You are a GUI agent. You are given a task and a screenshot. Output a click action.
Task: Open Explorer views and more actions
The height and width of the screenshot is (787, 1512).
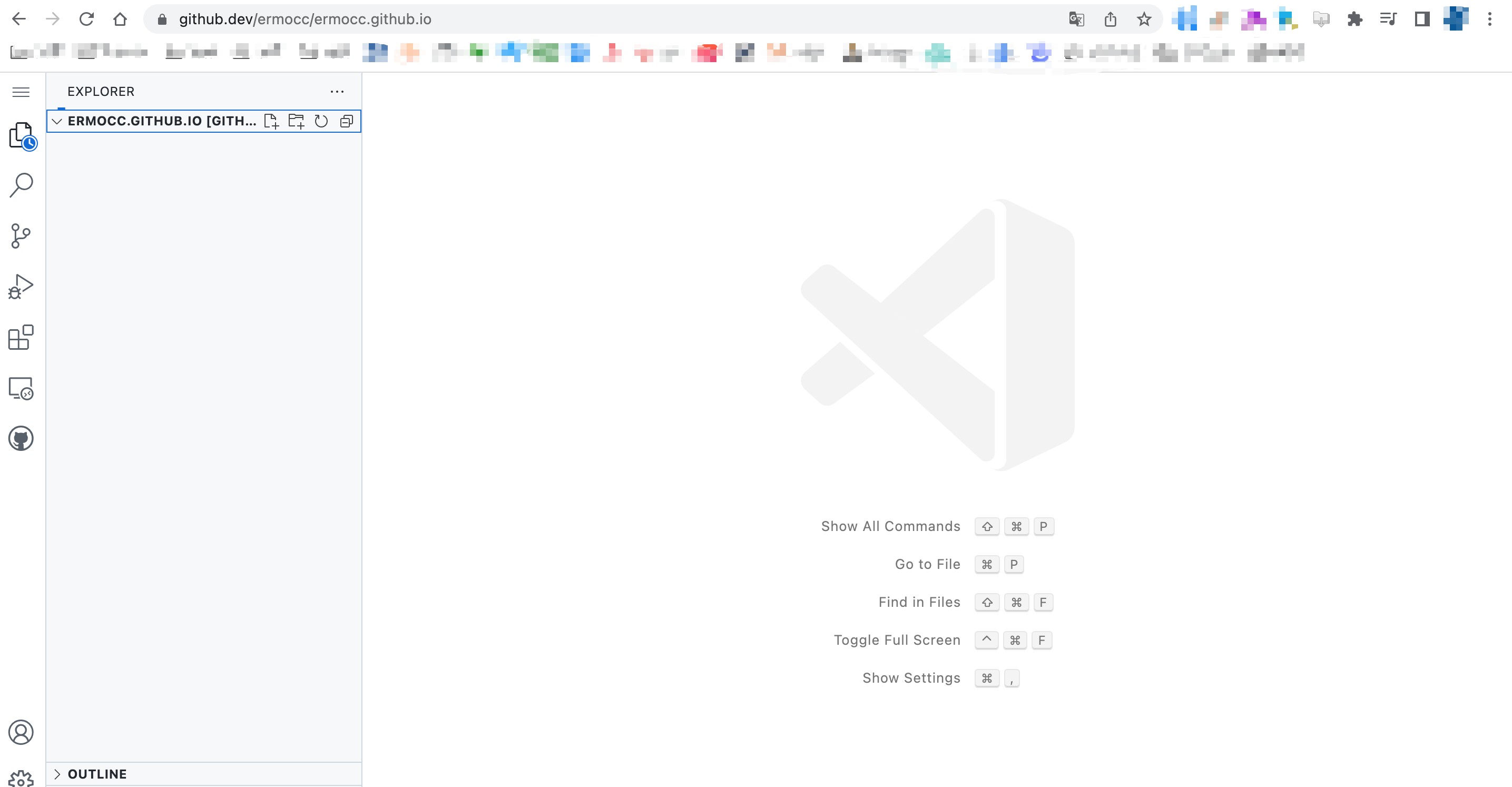[337, 92]
